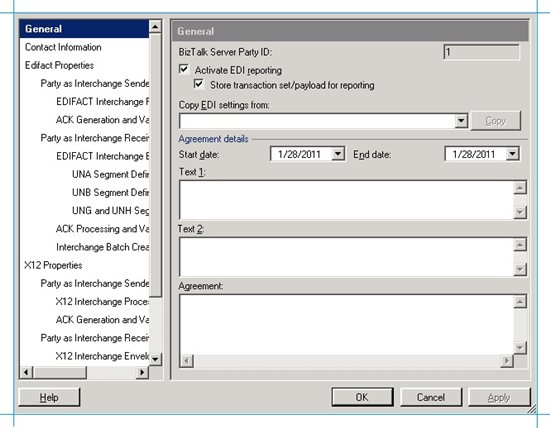The width and height of the screenshot is (550, 428).
Task: Select X12 Properties node
Action: tap(53, 265)
